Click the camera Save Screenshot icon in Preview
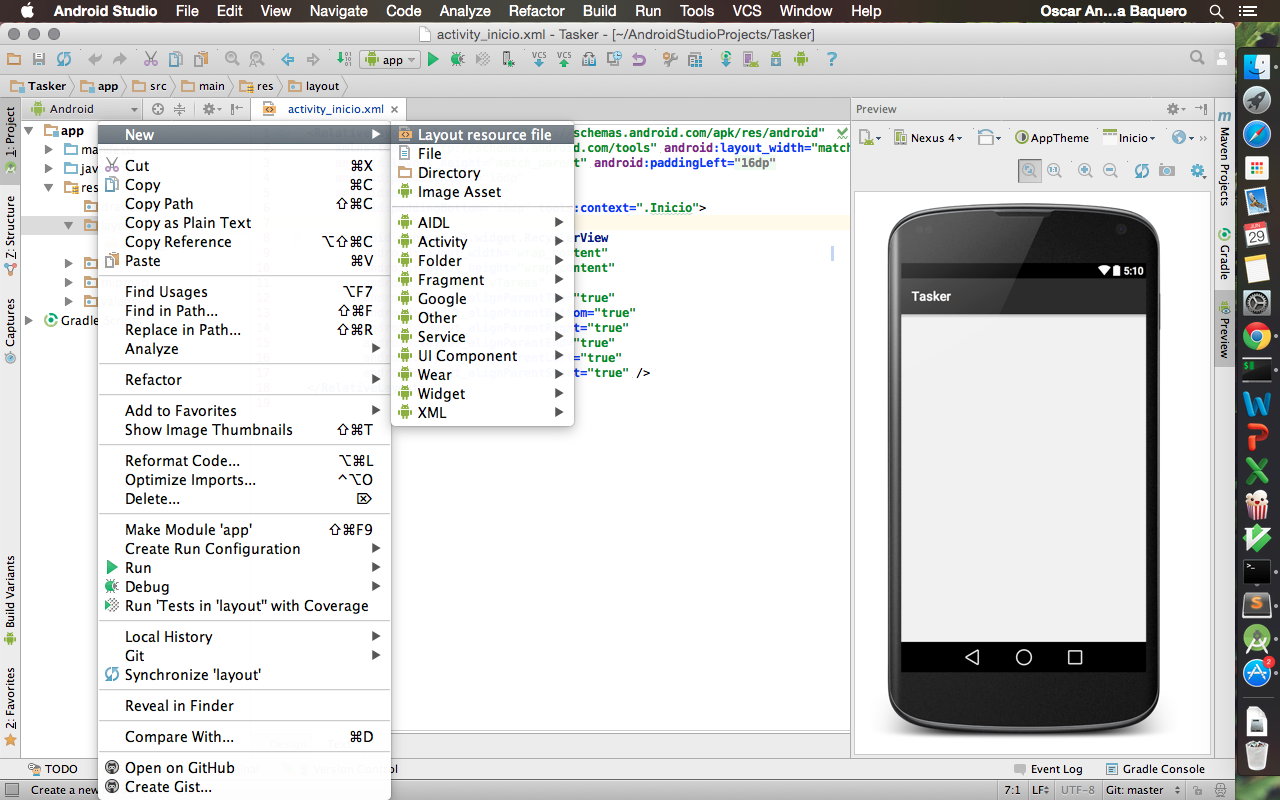The width and height of the screenshot is (1280, 800). (x=1166, y=171)
